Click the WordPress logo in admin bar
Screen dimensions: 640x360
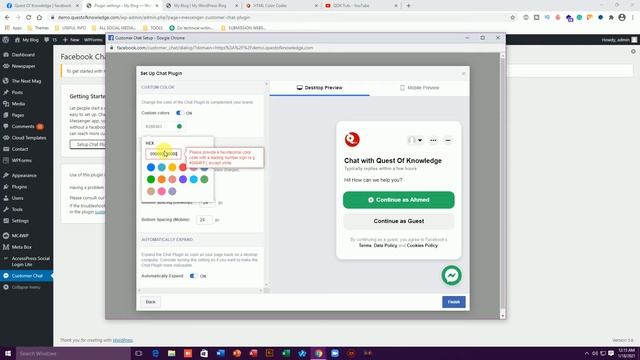pyautogui.click(x=6, y=40)
